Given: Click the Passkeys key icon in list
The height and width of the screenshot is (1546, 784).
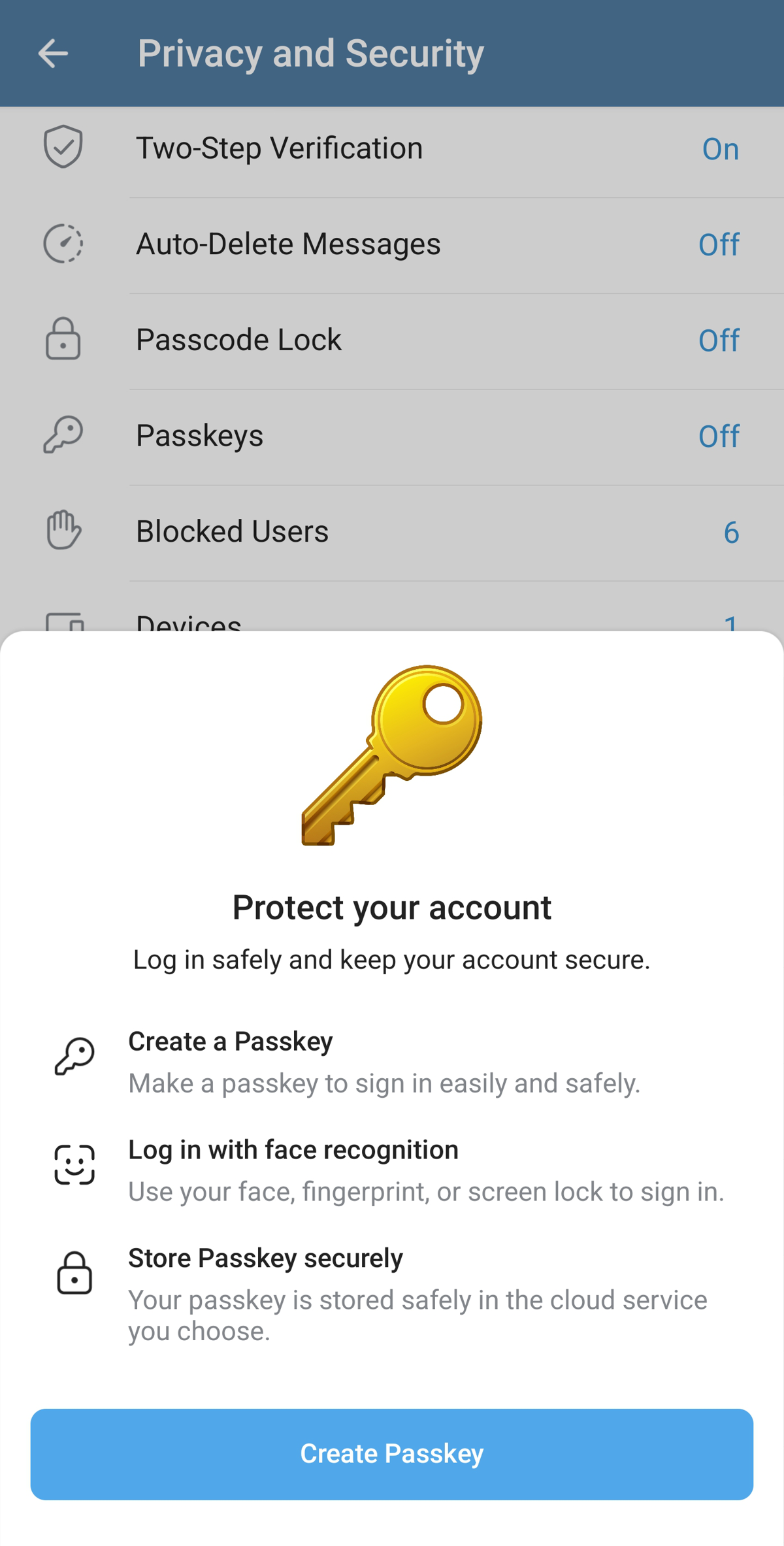Looking at the screenshot, I should [x=63, y=435].
